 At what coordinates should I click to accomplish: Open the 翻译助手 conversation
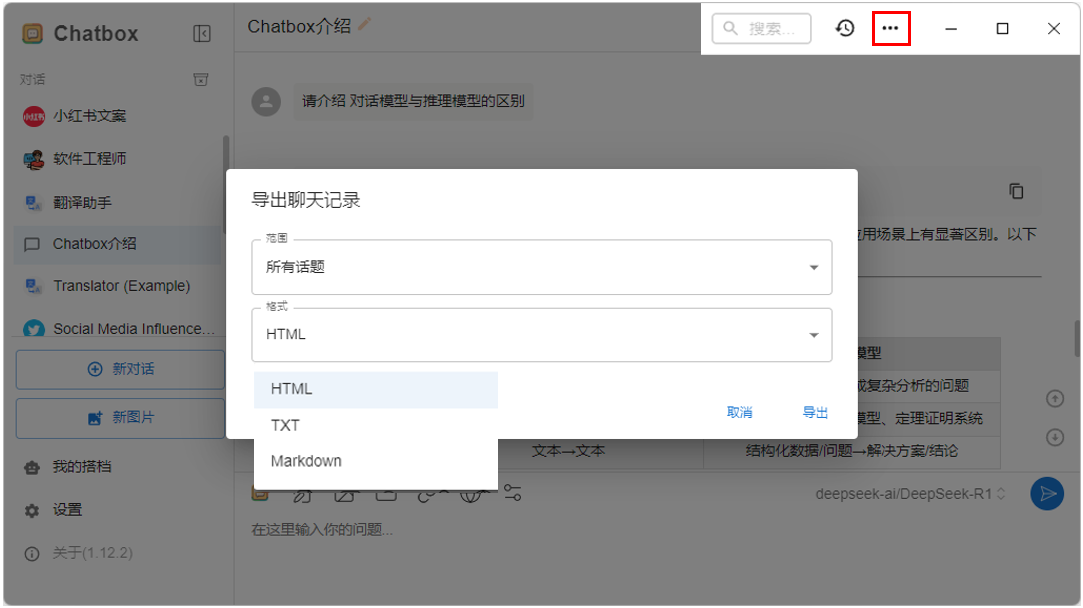[117, 202]
